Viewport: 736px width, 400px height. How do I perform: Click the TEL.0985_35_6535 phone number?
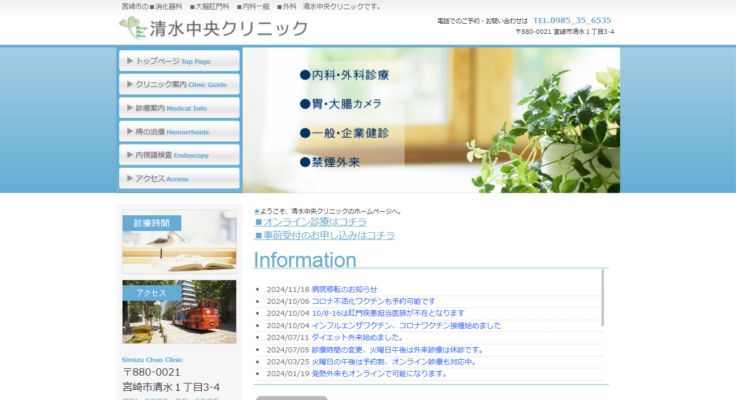(572, 20)
